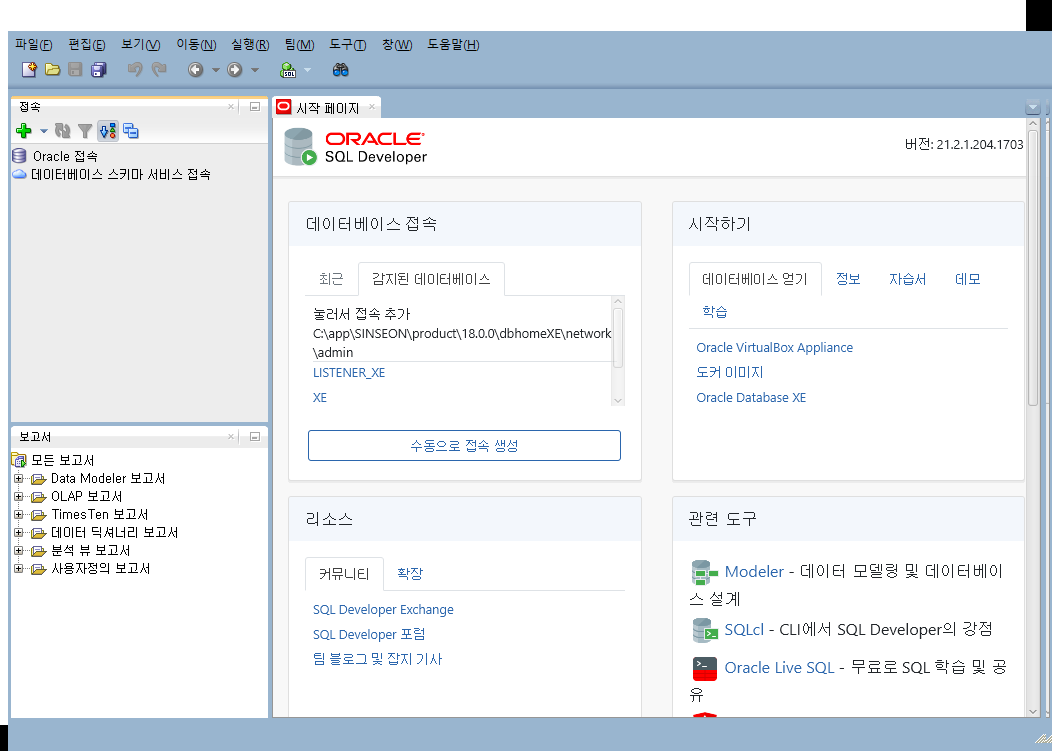Click Refresh connections icon

pos(62,131)
